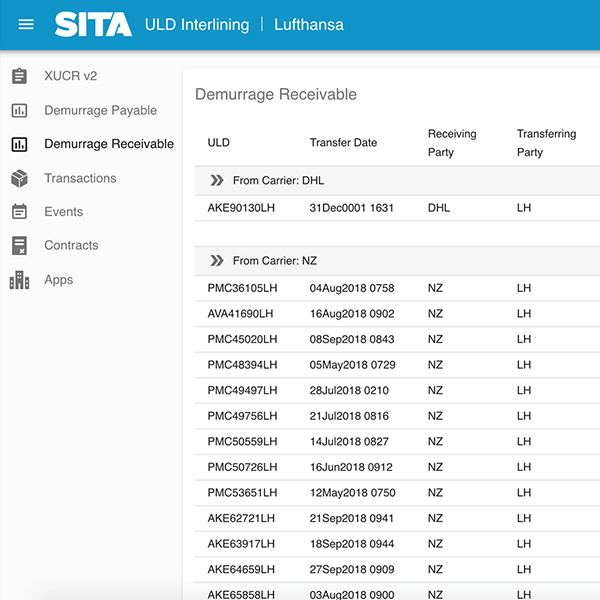Screen dimensions: 600x600
Task: Select ULD PMC50726LH
Action: [x=242, y=467]
